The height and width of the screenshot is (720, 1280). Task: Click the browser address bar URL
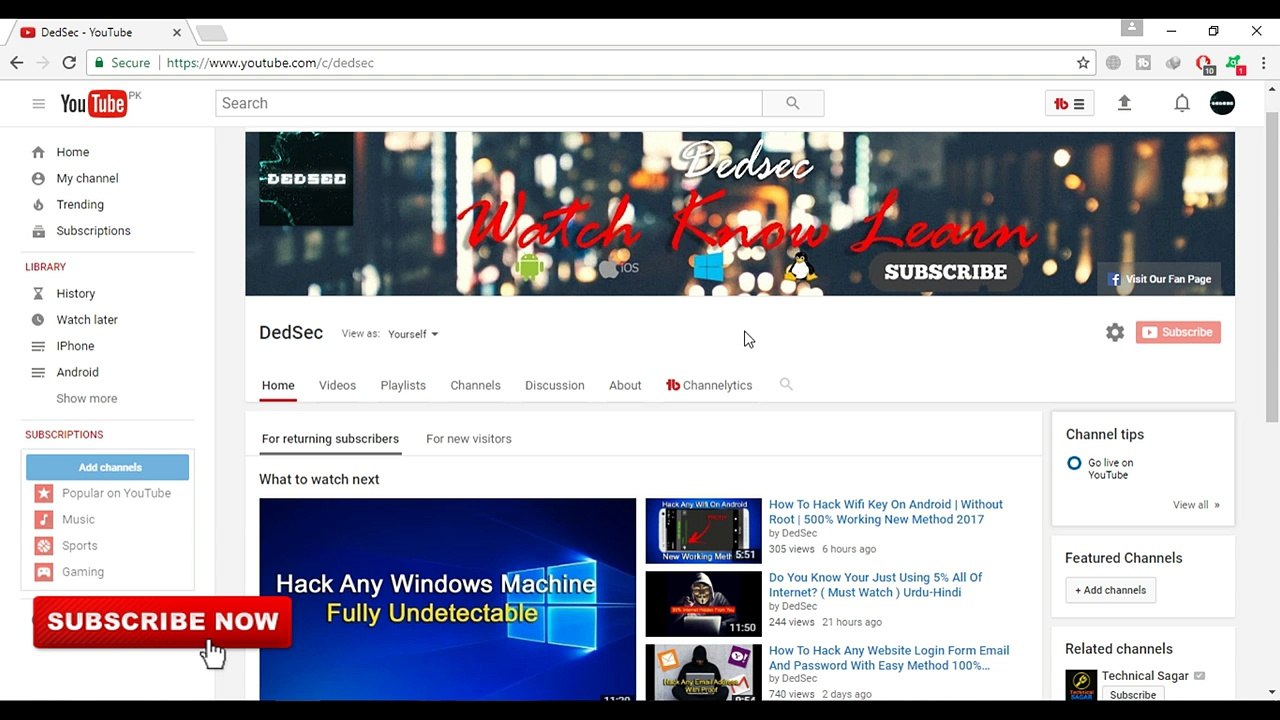pos(270,62)
